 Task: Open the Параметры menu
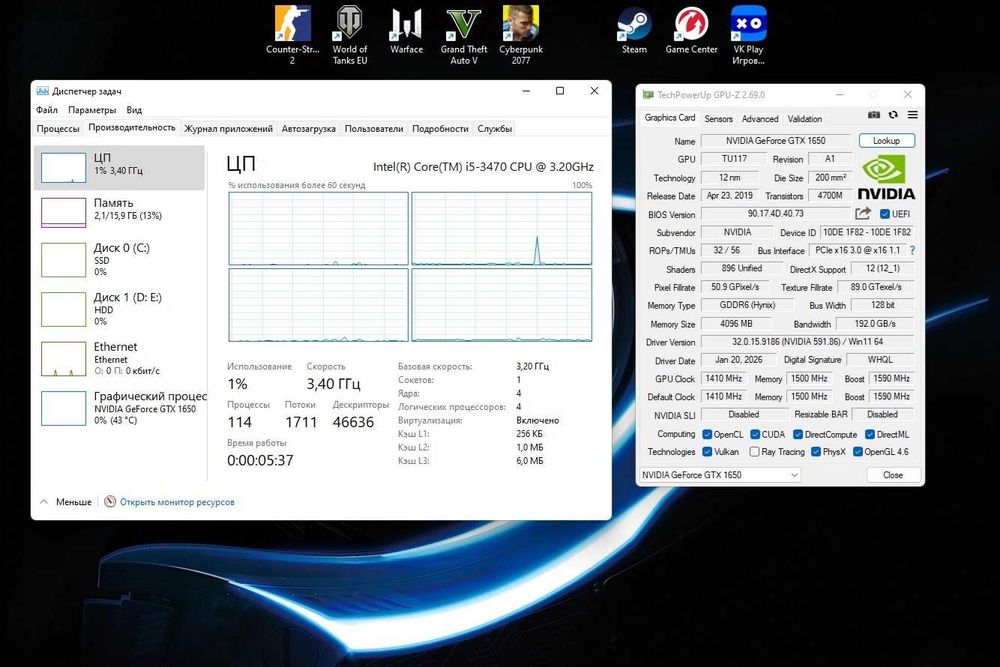[92, 110]
